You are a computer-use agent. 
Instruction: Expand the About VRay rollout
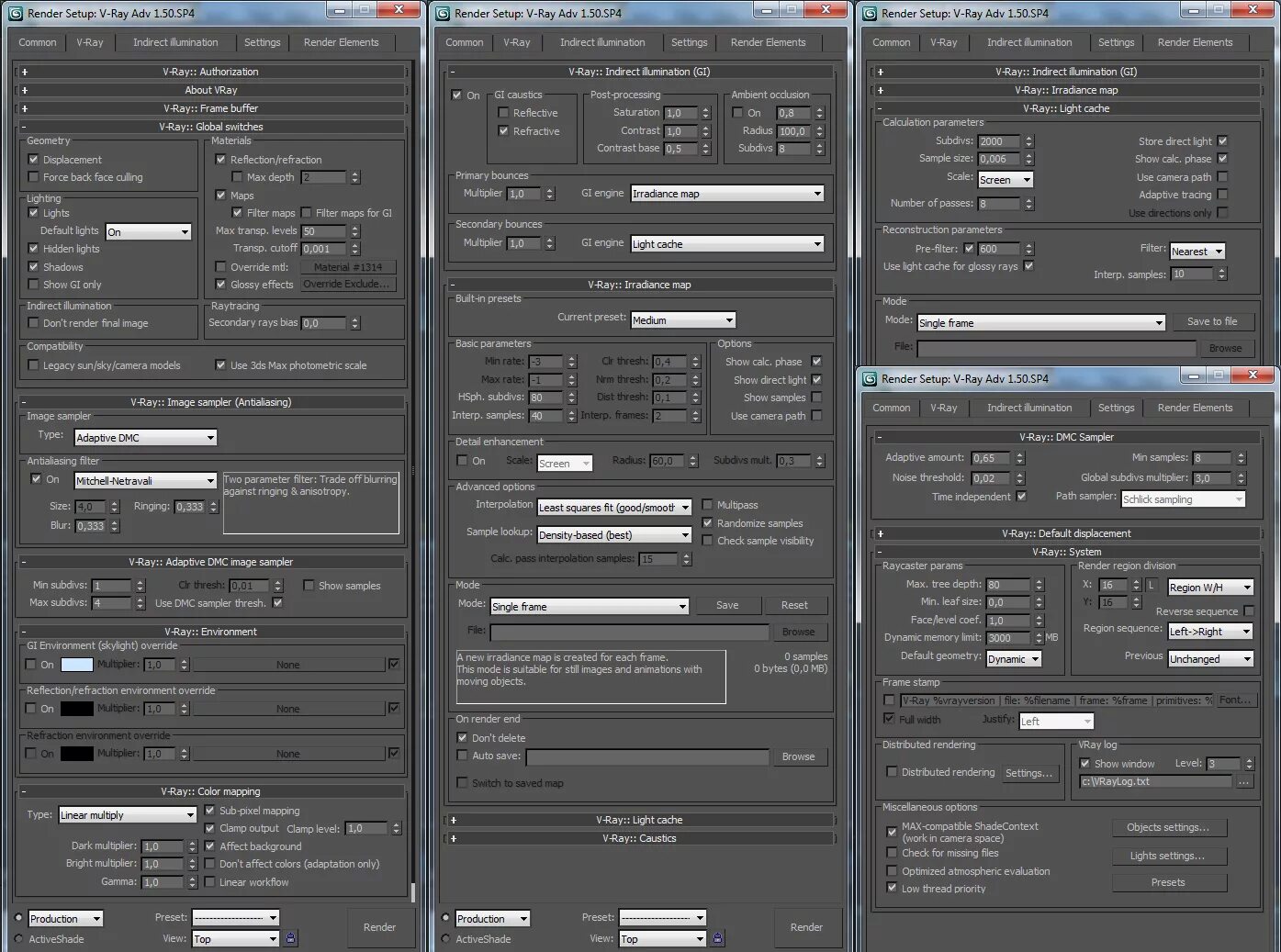211,90
